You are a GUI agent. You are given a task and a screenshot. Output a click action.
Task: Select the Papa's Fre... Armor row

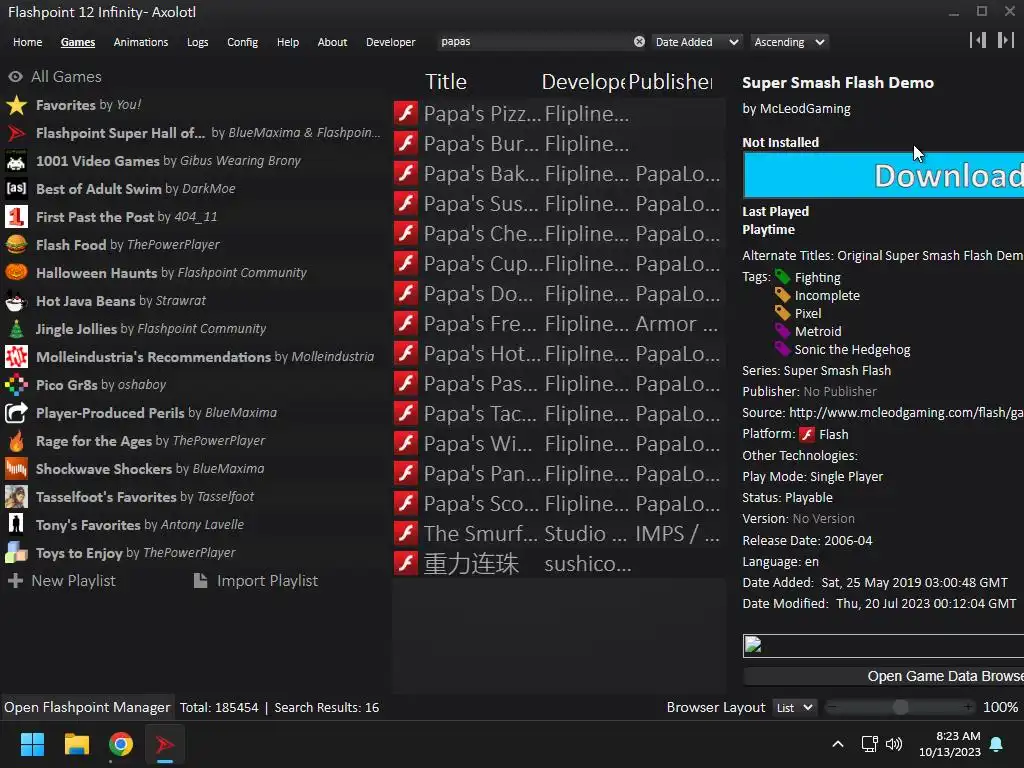tap(559, 323)
